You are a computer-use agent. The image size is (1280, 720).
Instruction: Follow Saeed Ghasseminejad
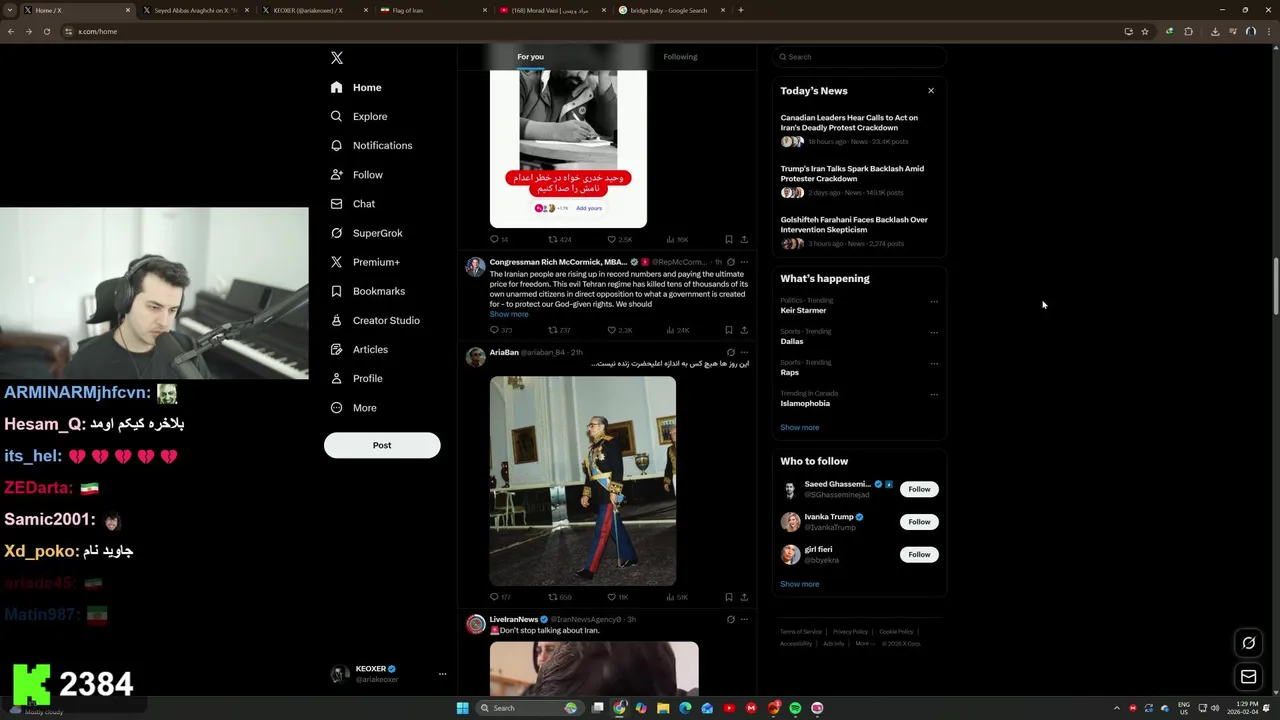(x=919, y=489)
